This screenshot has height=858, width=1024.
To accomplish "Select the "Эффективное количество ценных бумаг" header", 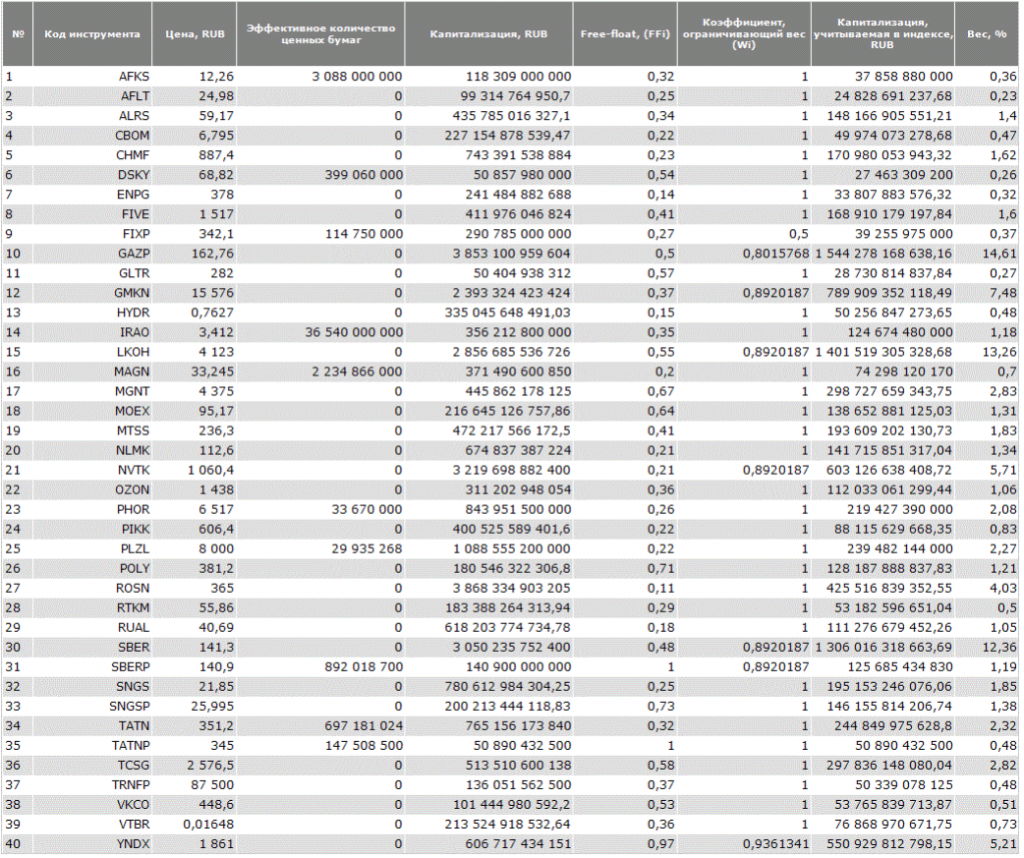I will 321,34.
